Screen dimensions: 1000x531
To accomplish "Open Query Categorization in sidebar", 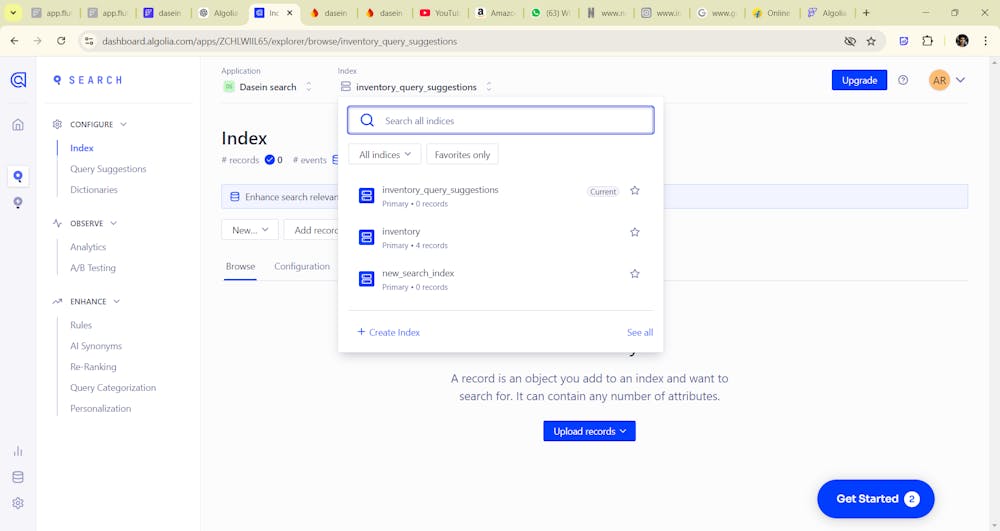I will 113,388.
